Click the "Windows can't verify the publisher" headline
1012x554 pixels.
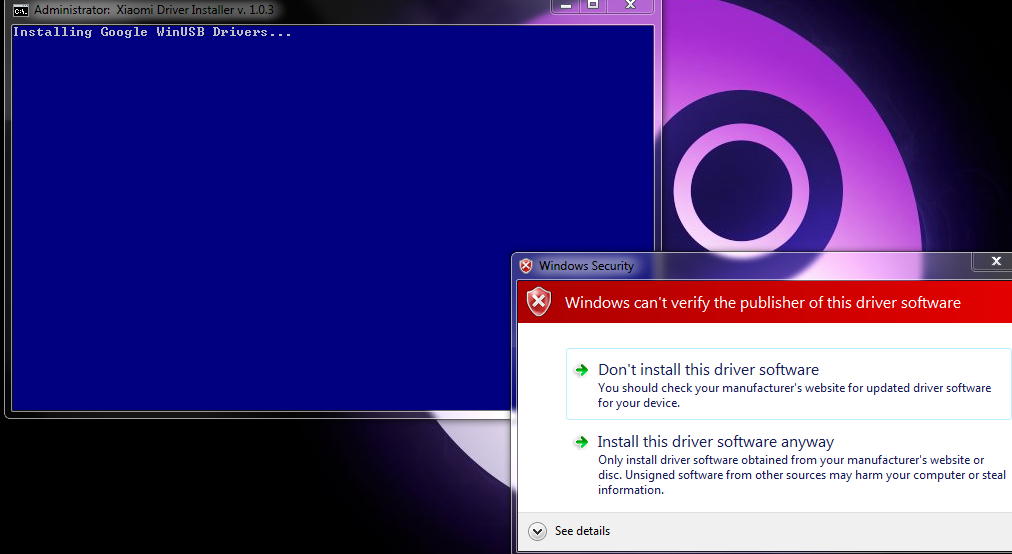(x=762, y=302)
